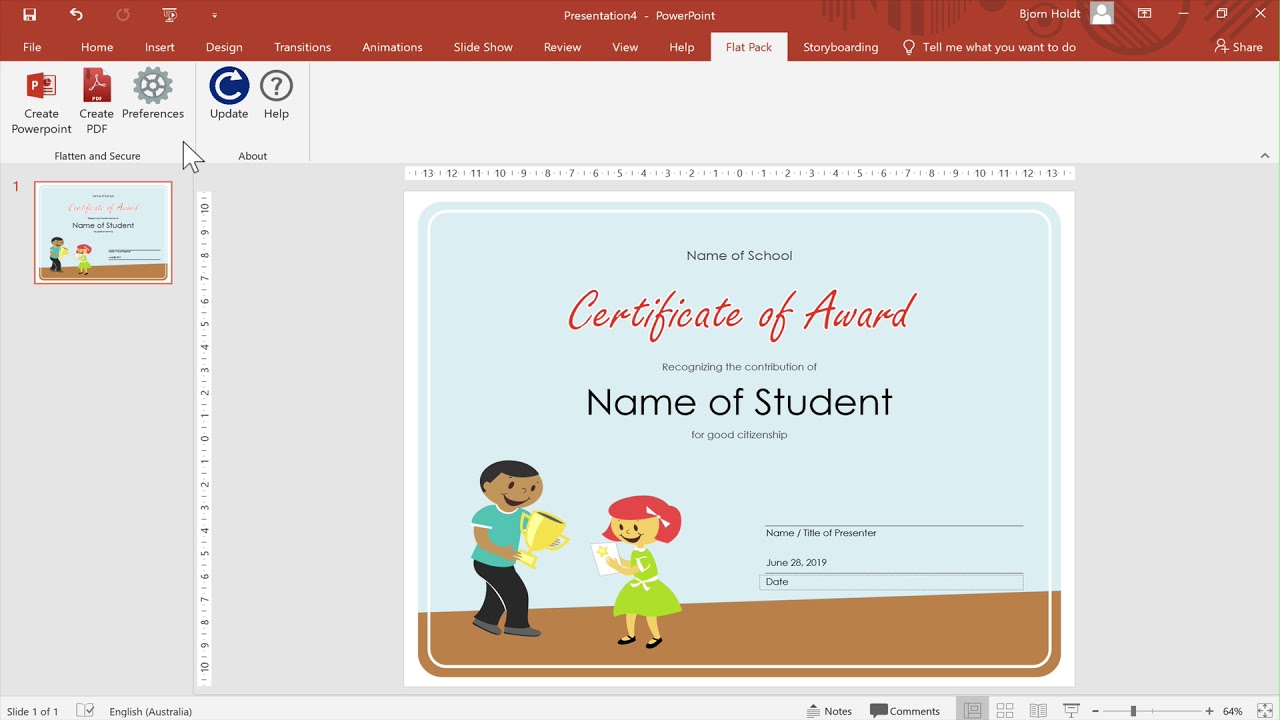Click the Redo icon in title bar
The image size is (1280, 720).
tap(123, 15)
